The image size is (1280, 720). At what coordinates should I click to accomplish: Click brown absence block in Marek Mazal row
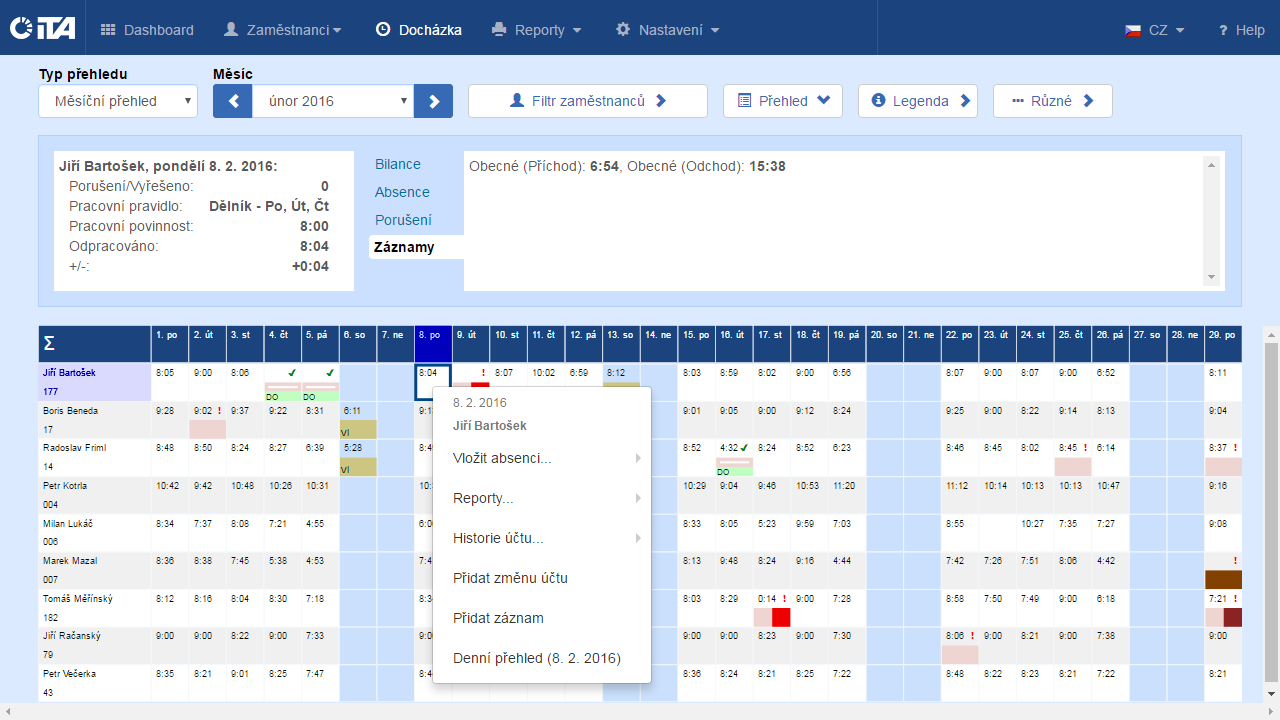(x=1223, y=579)
